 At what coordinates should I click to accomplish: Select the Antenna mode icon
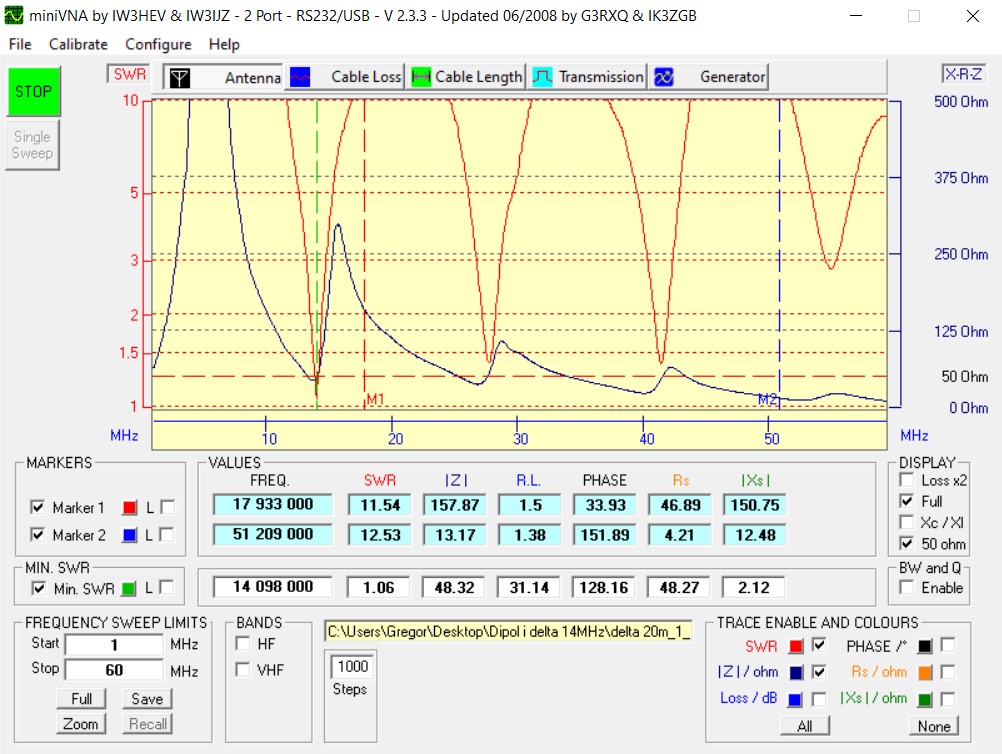(x=179, y=77)
